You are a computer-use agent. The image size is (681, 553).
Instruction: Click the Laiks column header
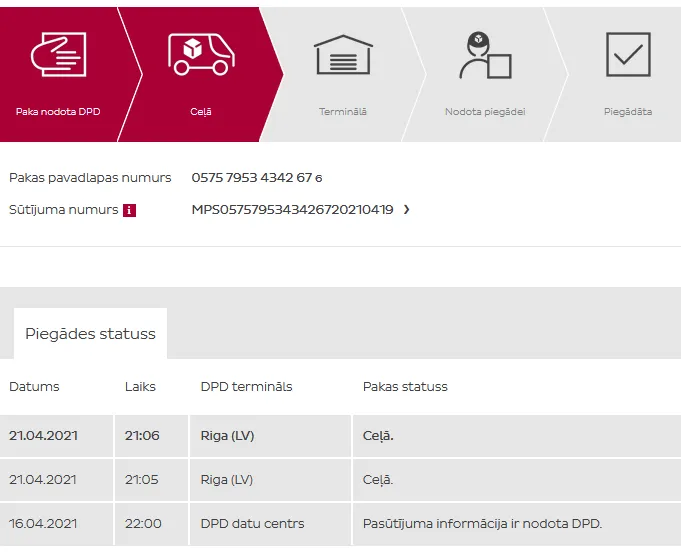click(x=140, y=387)
